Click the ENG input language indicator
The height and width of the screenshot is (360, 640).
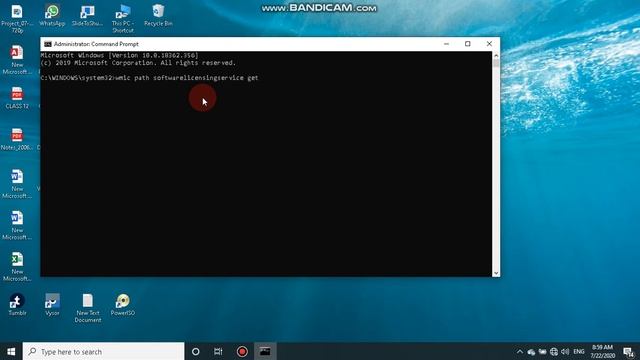[579, 352]
